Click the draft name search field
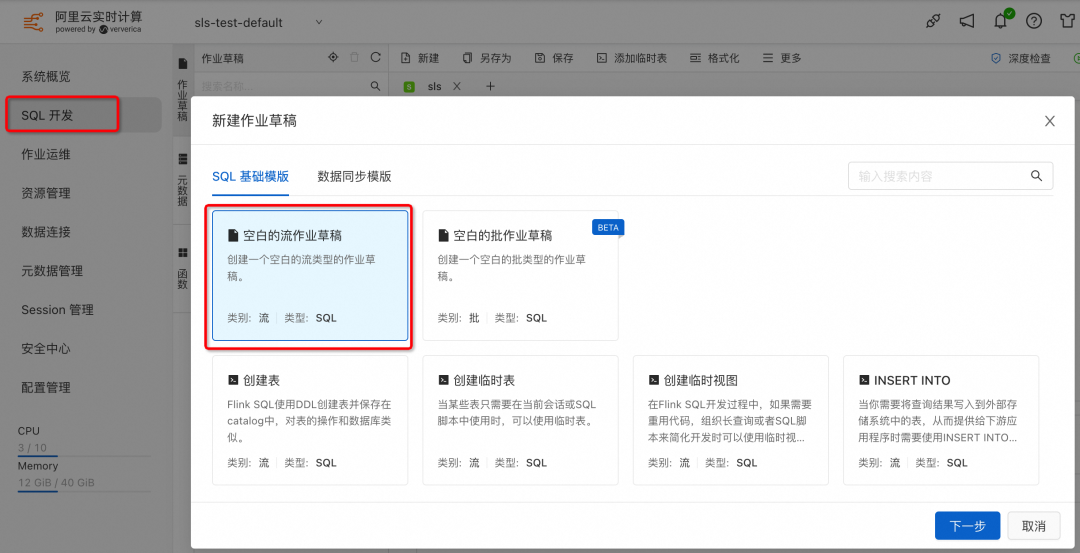The image size is (1080, 553). pyautogui.click(x=284, y=87)
